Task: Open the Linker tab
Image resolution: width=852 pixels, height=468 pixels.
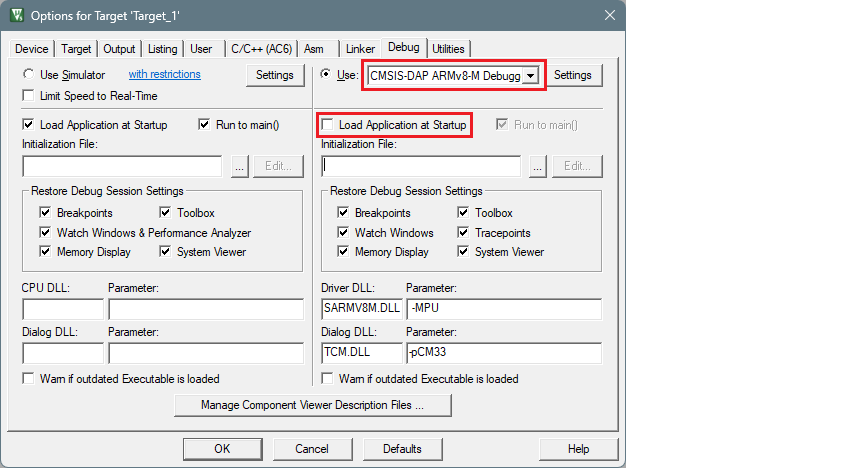Action: coord(360,49)
